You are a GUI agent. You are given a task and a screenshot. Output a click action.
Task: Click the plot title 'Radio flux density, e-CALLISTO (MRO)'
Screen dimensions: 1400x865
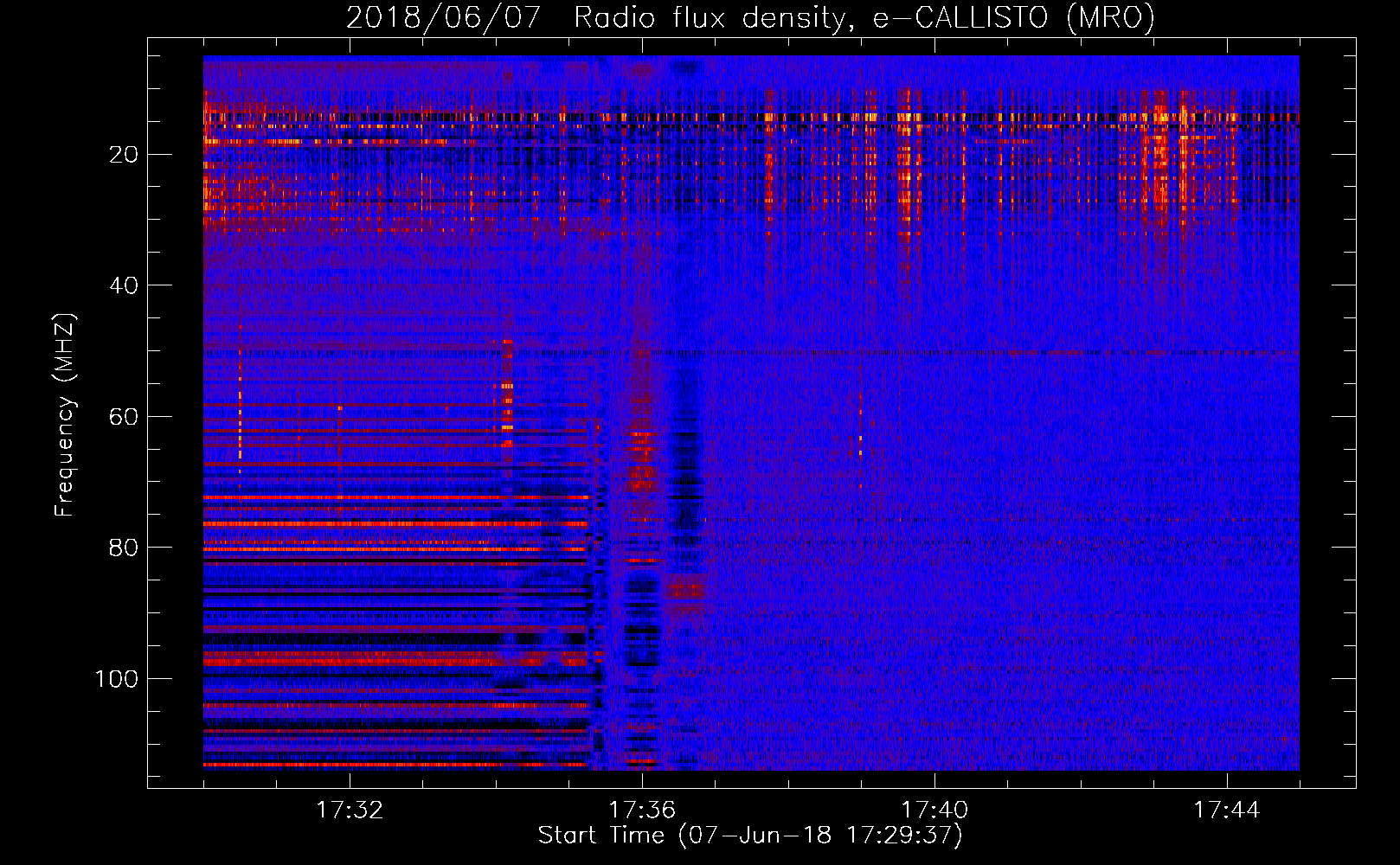(x=864, y=17)
